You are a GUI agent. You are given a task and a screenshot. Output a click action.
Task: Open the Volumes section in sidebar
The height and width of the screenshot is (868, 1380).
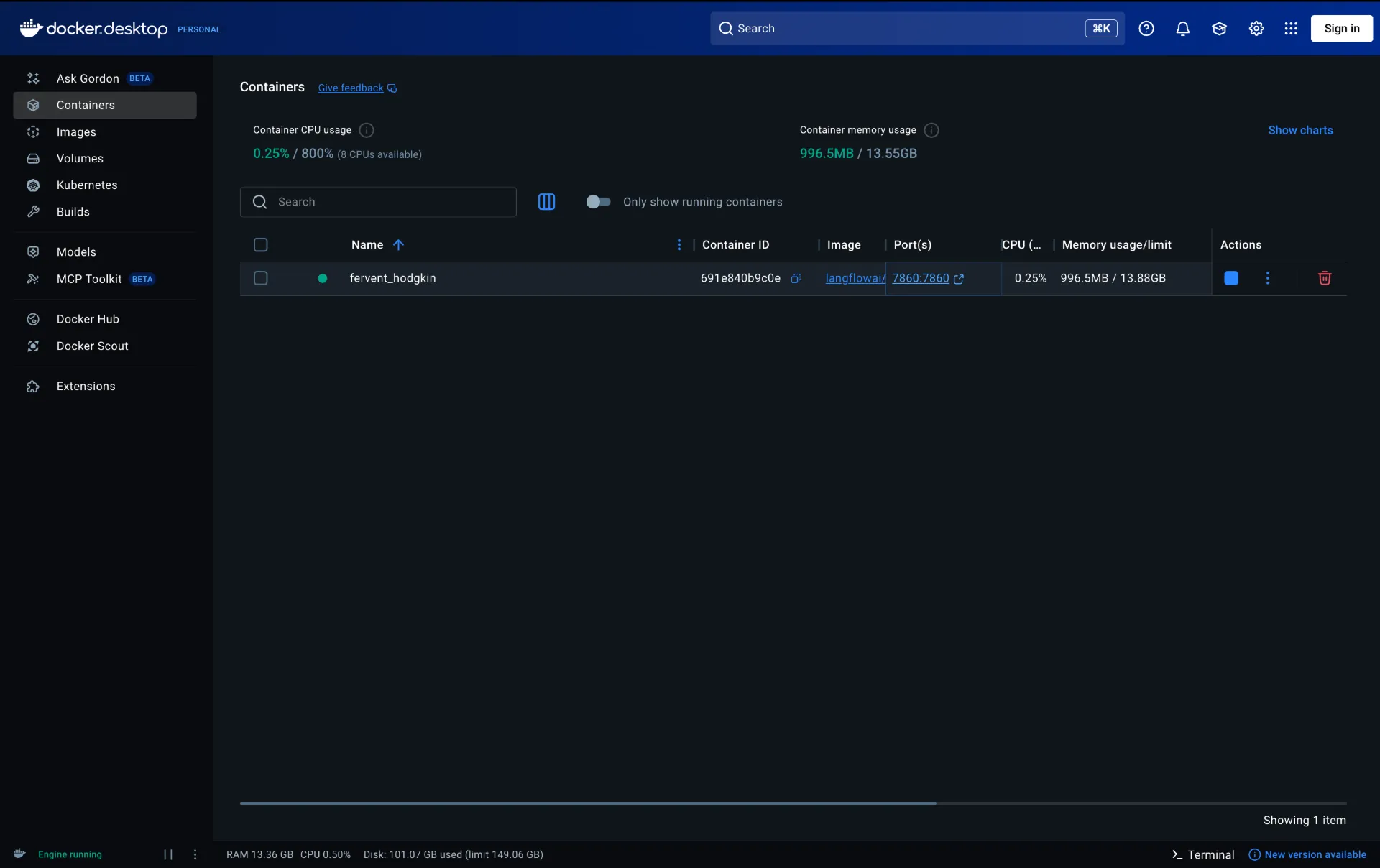(79, 158)
